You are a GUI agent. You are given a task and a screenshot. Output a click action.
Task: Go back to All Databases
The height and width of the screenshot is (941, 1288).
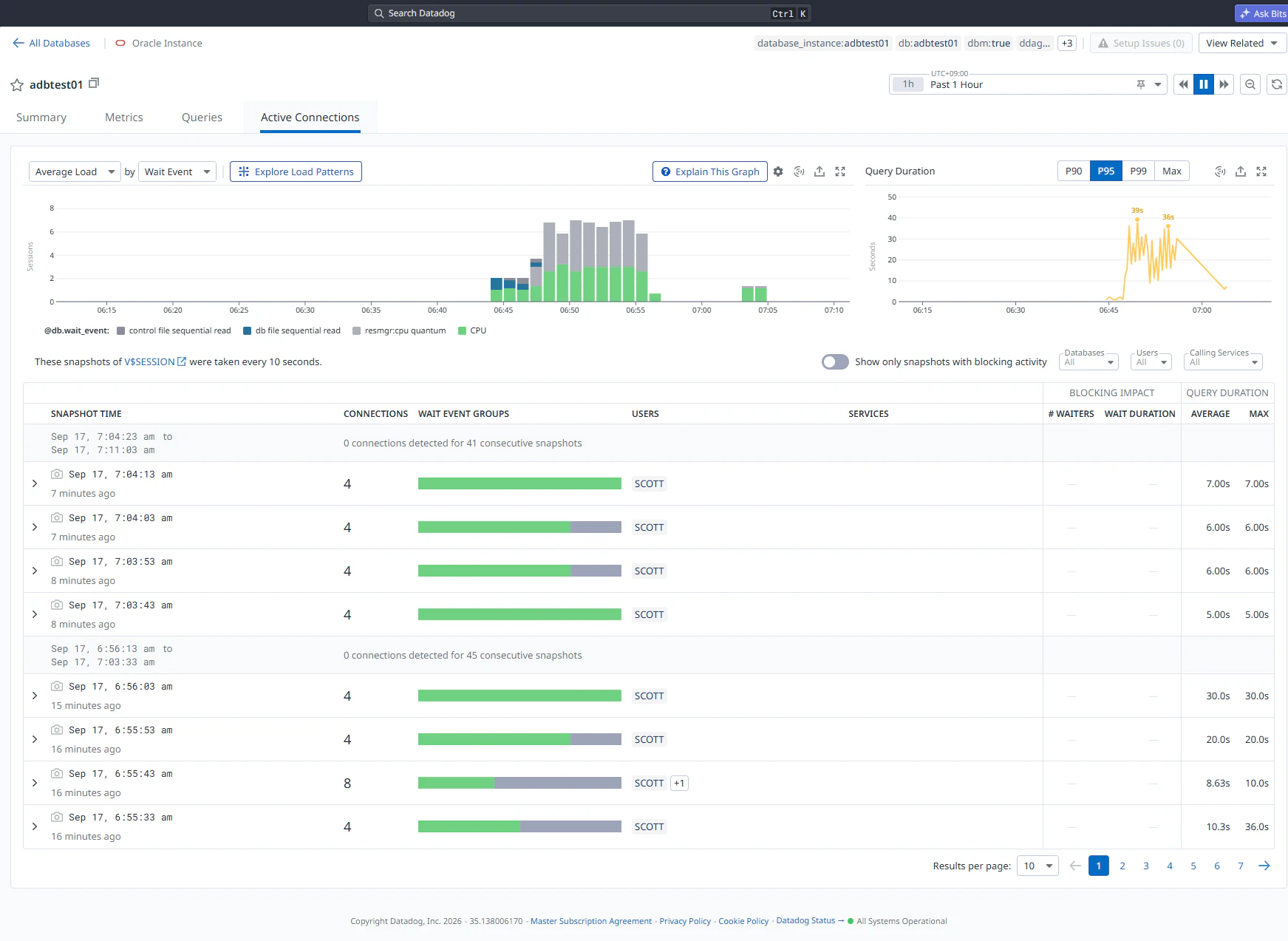(51, 43)
